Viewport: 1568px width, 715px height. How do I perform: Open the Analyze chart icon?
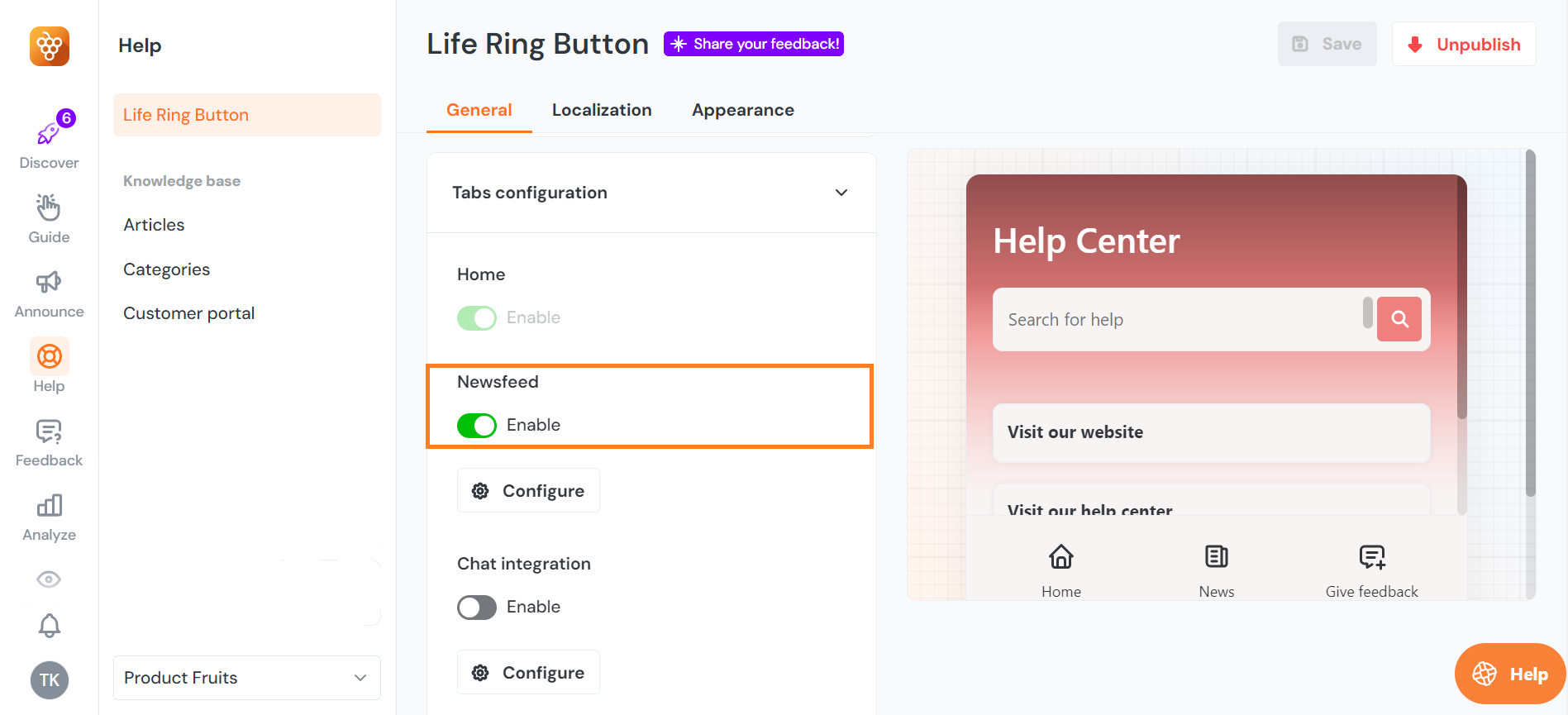click(49, 506)
